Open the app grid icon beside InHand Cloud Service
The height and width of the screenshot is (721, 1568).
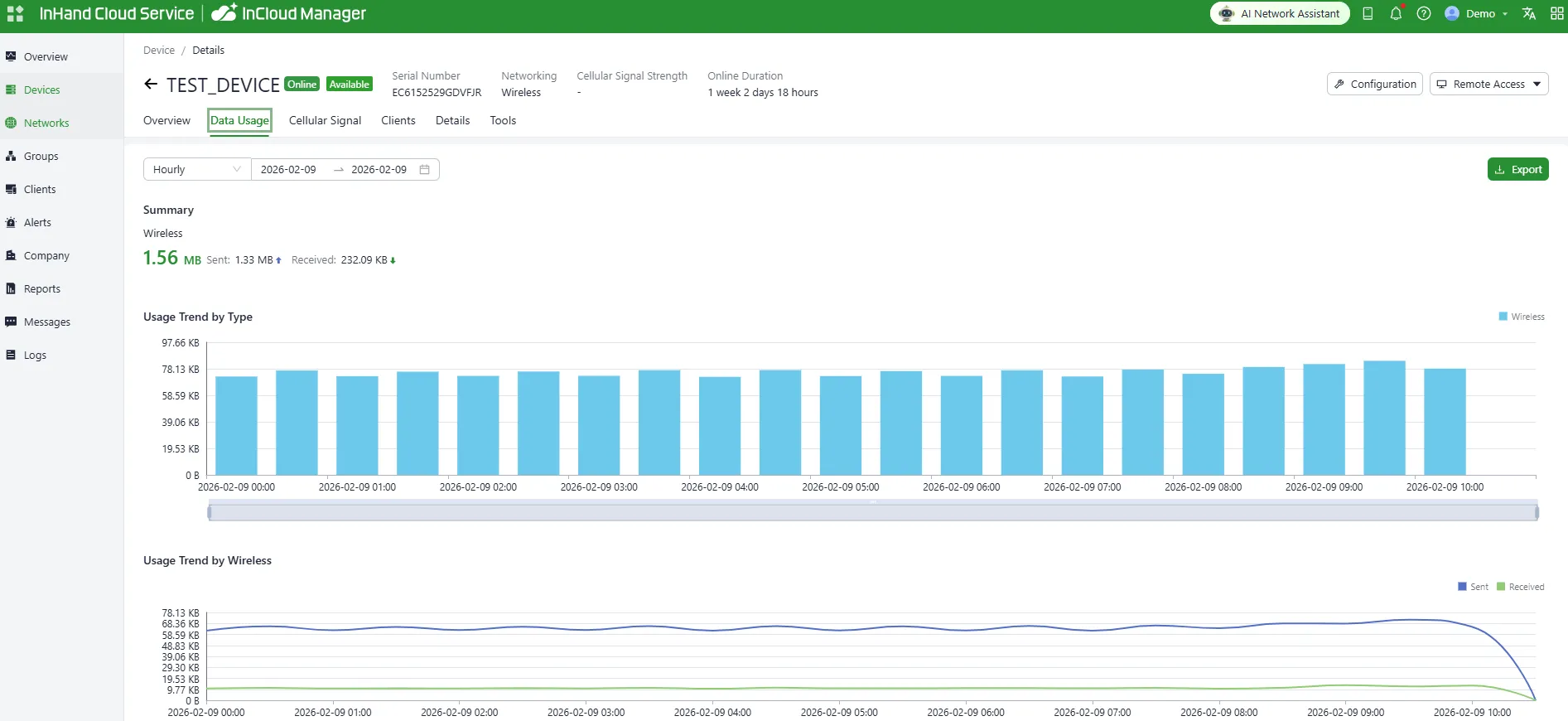[x=15, y=14]
